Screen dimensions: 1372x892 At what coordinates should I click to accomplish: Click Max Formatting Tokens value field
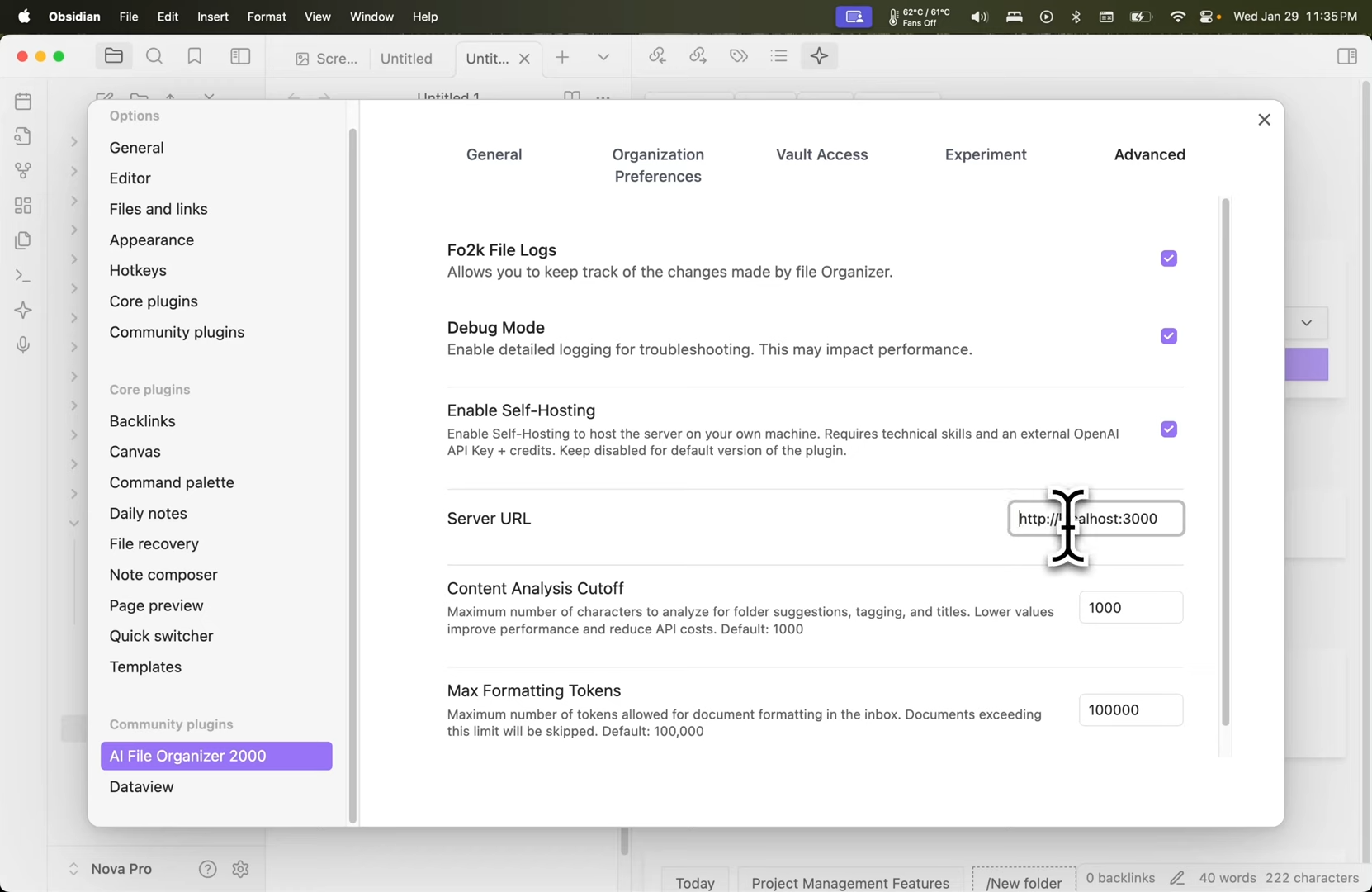click(x=1131, y=710)
